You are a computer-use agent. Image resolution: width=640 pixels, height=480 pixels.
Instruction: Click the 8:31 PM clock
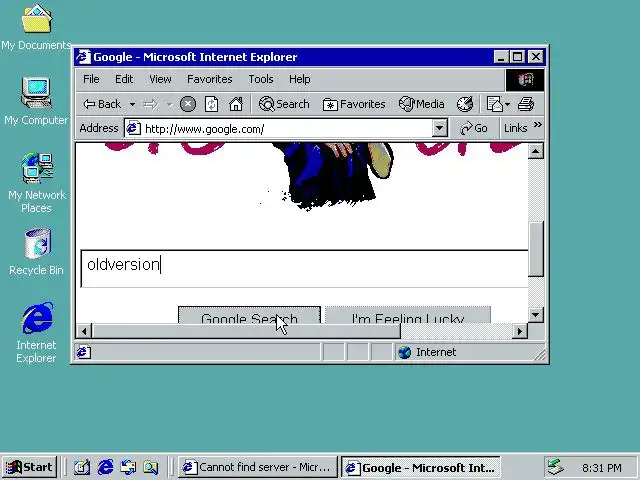[602, 467]
